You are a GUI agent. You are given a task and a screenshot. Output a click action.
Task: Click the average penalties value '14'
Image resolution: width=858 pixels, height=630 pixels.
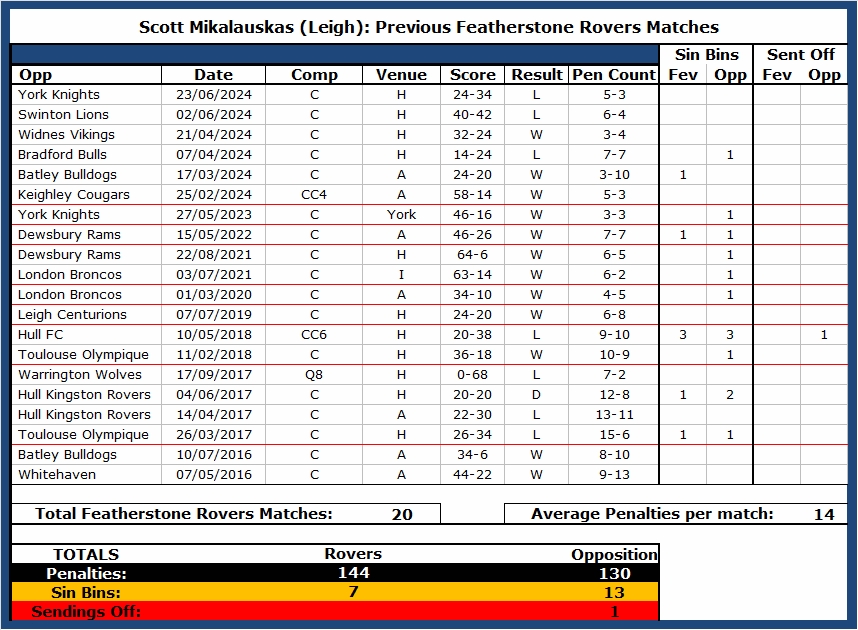click(x=824, y=515)
